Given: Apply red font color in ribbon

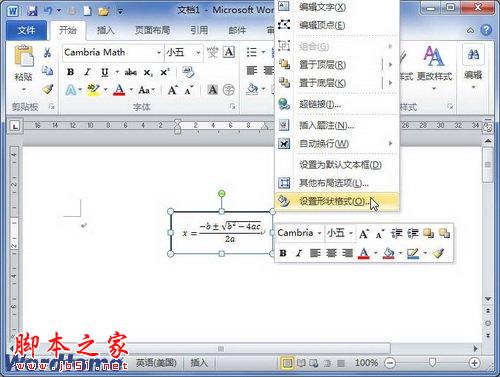Looking at the screenshot, I should pyautogui.click(x=119, y=90).
